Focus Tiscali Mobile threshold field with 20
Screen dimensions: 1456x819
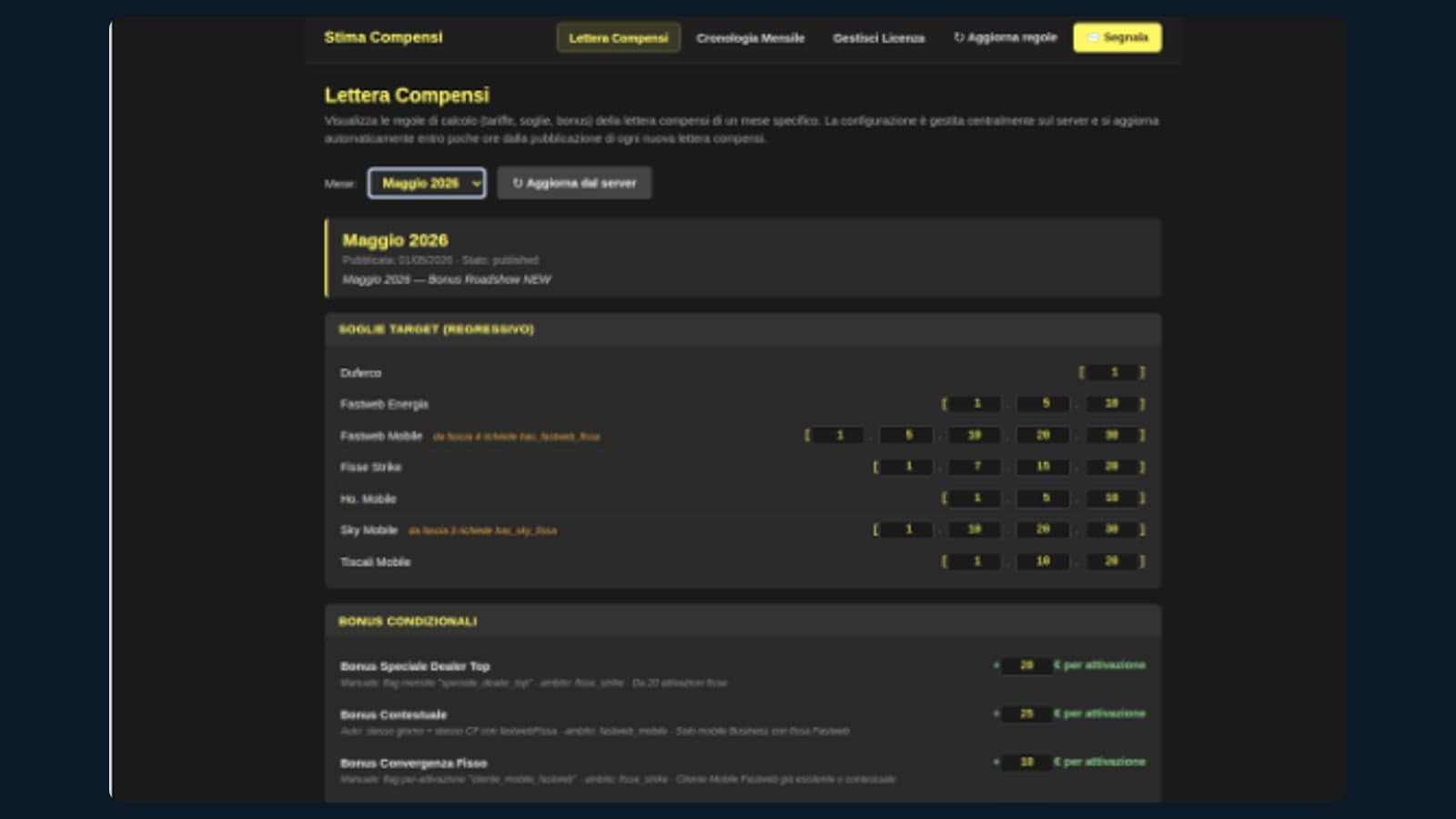(1113, 561)
